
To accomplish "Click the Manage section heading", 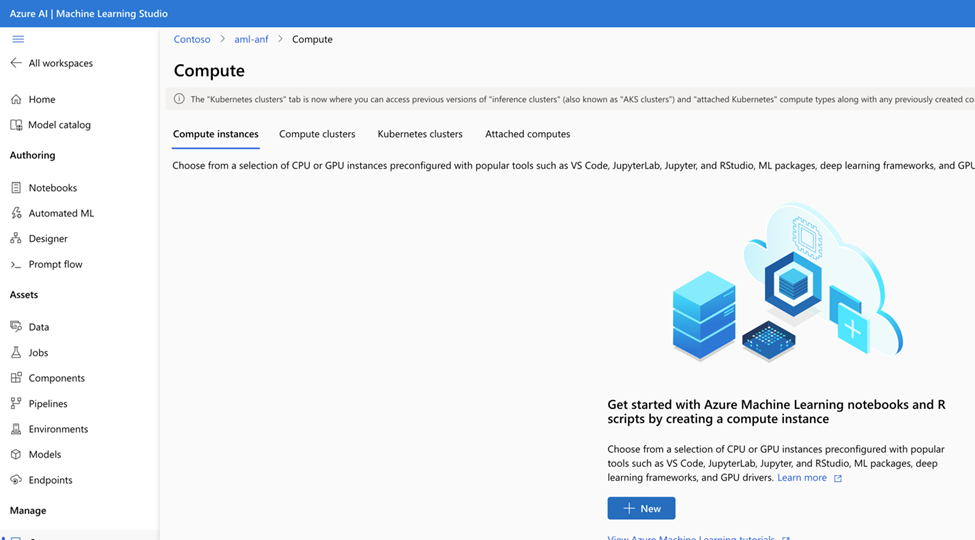I will pos(28,510).
